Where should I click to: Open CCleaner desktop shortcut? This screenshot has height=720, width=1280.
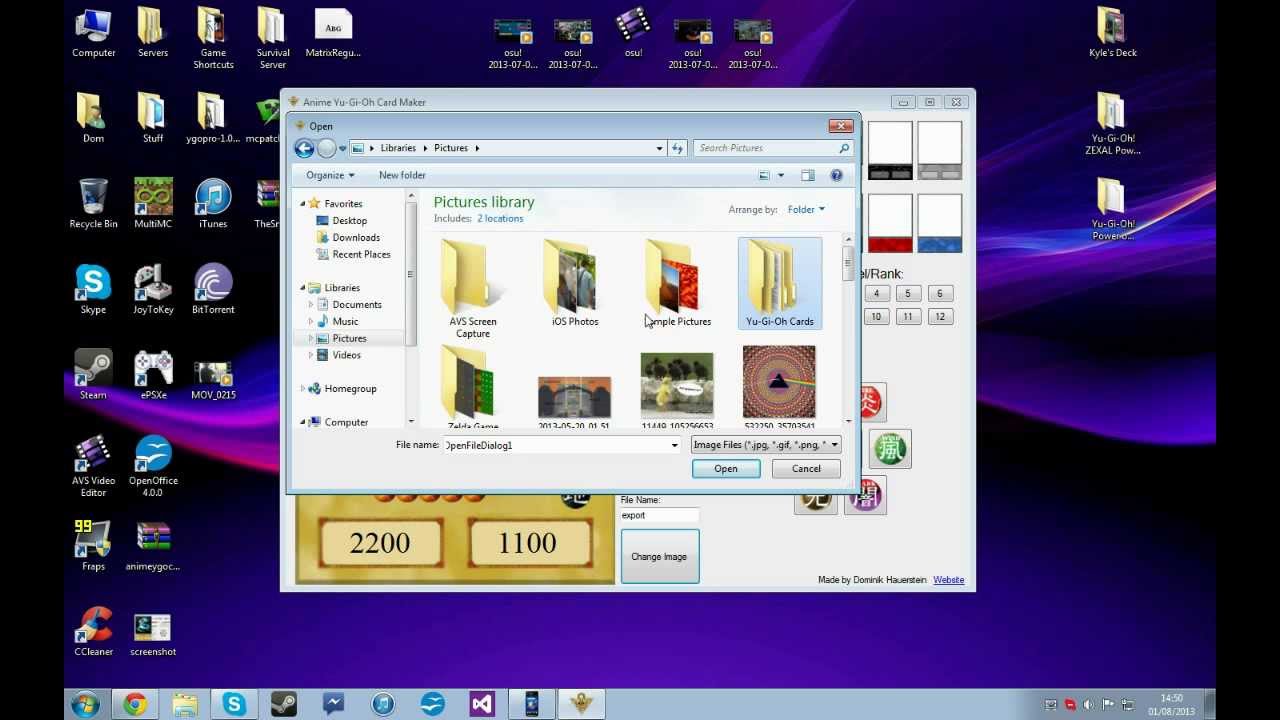coord(93,632)
